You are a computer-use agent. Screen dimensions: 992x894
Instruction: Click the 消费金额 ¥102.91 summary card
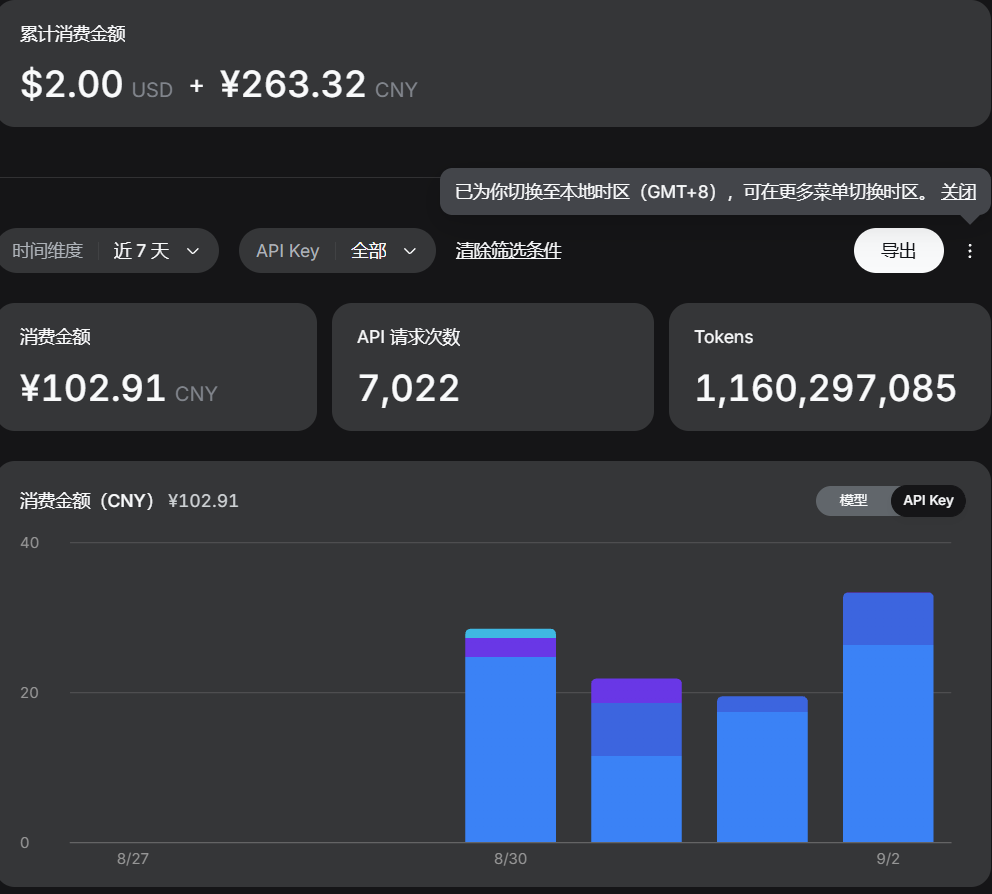158,367
